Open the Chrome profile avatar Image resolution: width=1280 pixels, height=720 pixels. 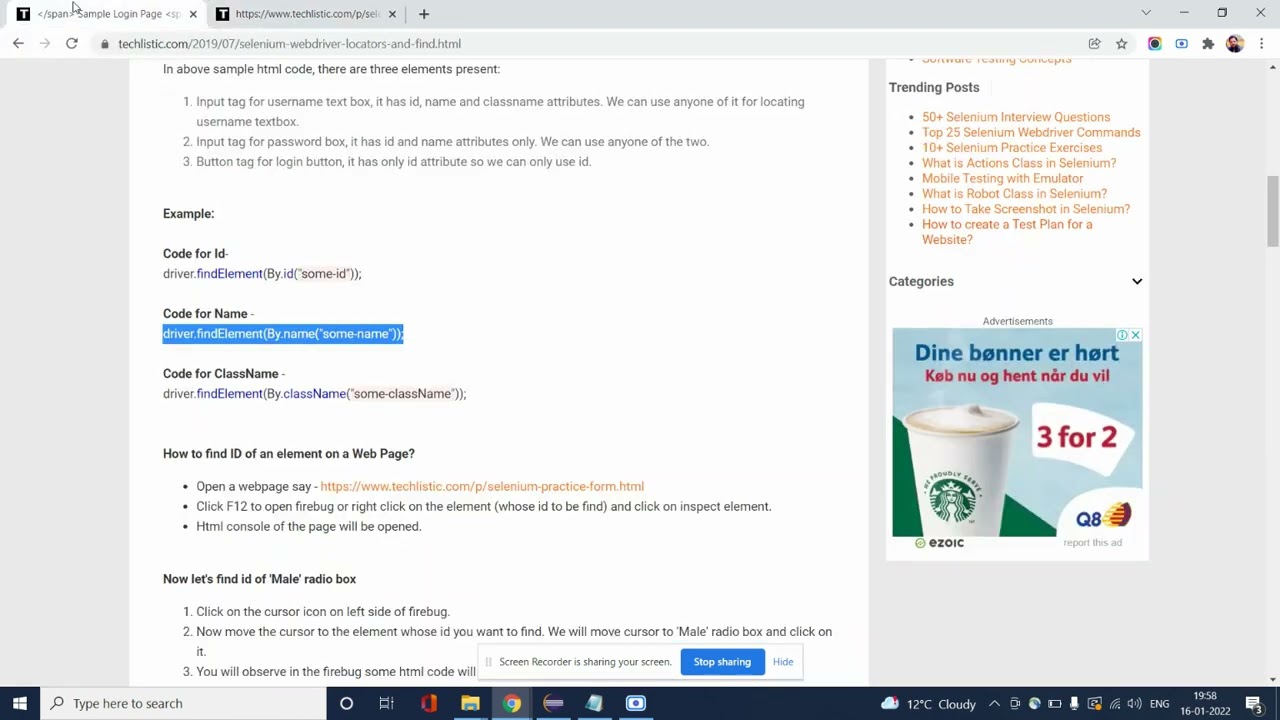pos(1235,44)
